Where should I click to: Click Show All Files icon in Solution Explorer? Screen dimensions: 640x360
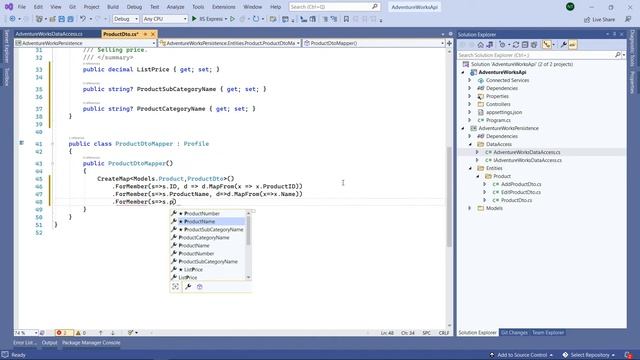pos(533,45)
